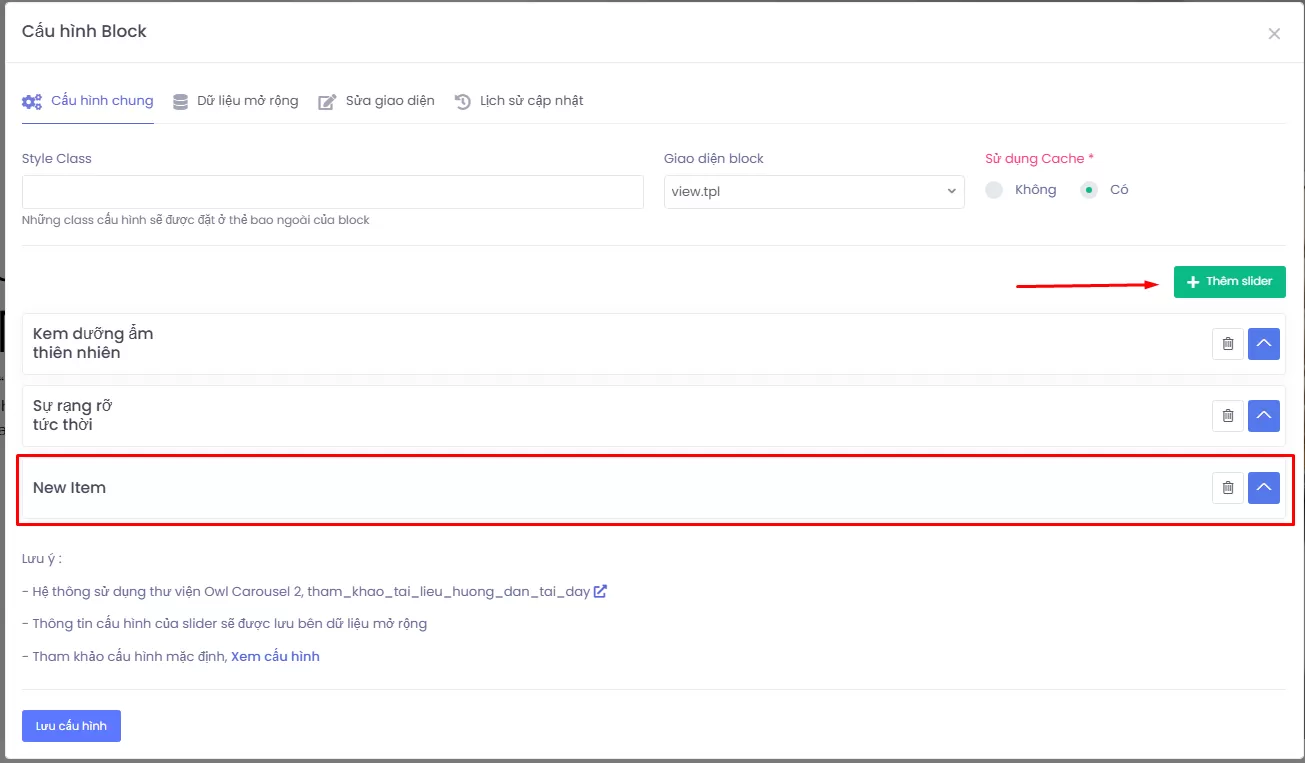Delete the Kem dưỡng ẩm slider item

pyautogui.click(x=1227, y=344)
